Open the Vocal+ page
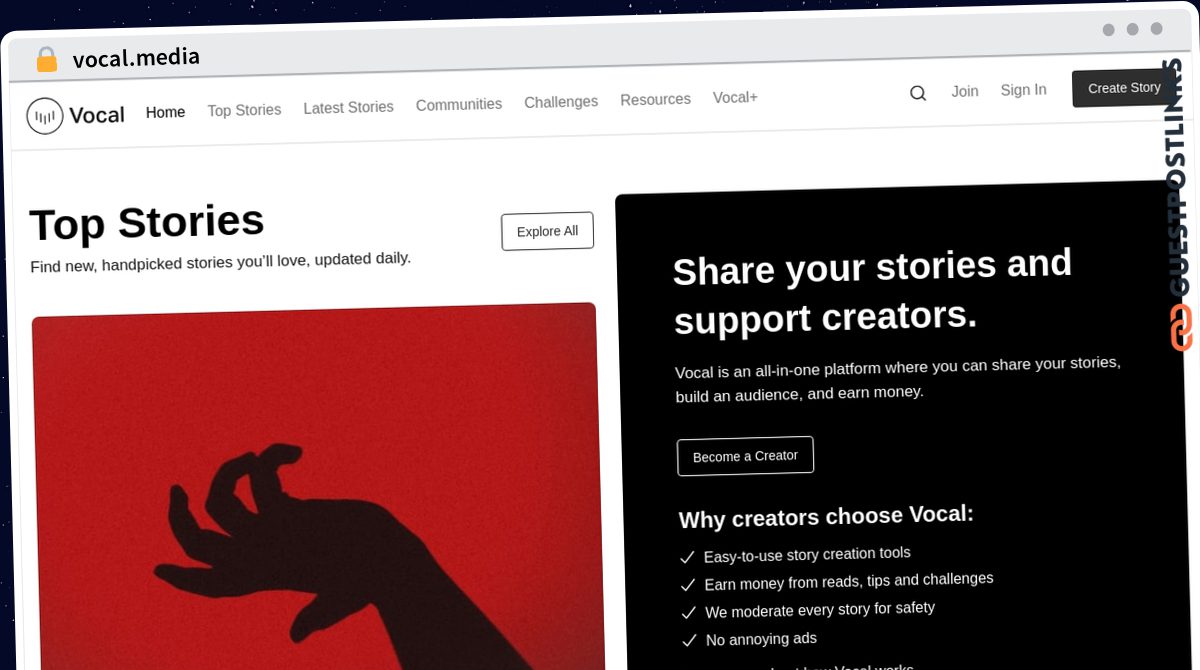The image size is (1200, 670). [x=735, y=97]
